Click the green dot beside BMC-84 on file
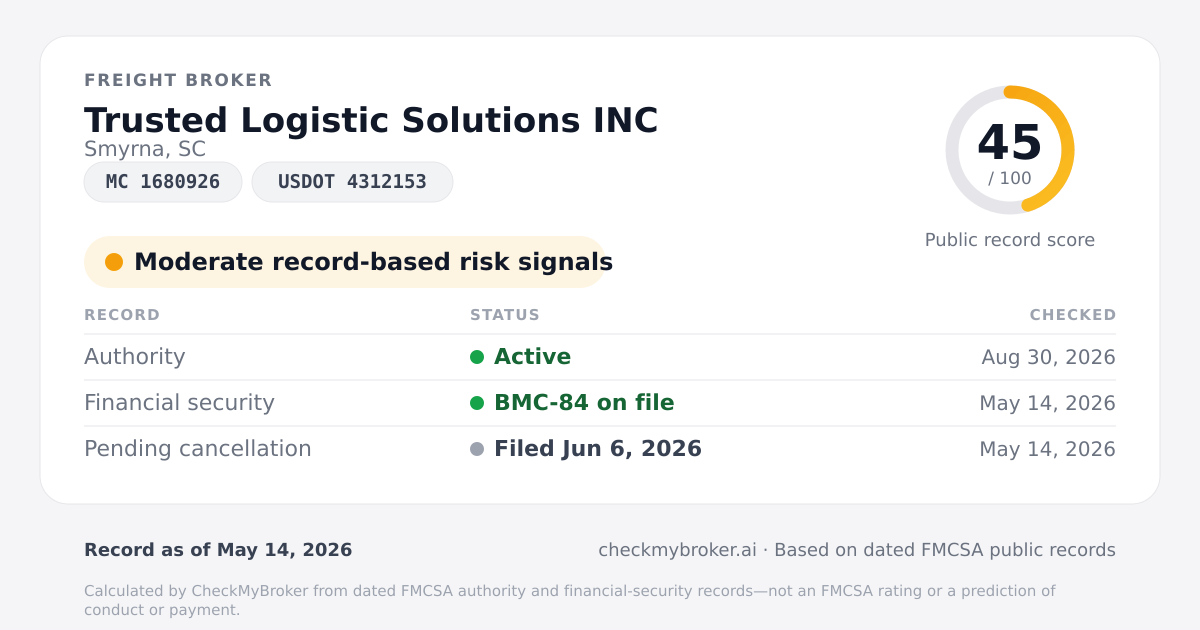Image resolution: width=1200 pixels, height=630 pixels. coord(477,403)
